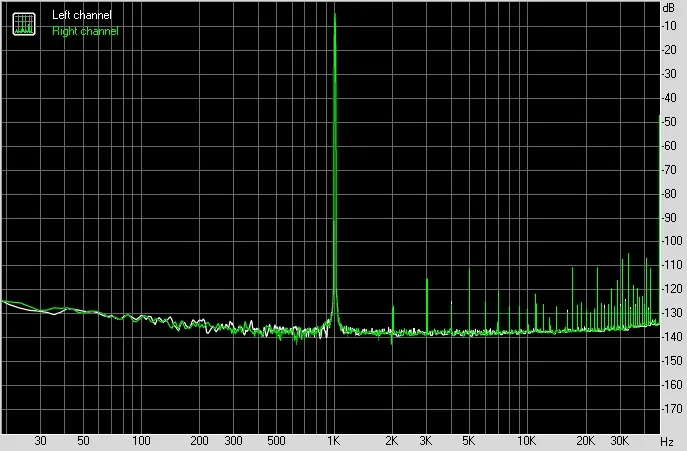The height and width of the screenshot is (451, 687).
Task: Click the -10 dB scale label
Action: [669, 26]
